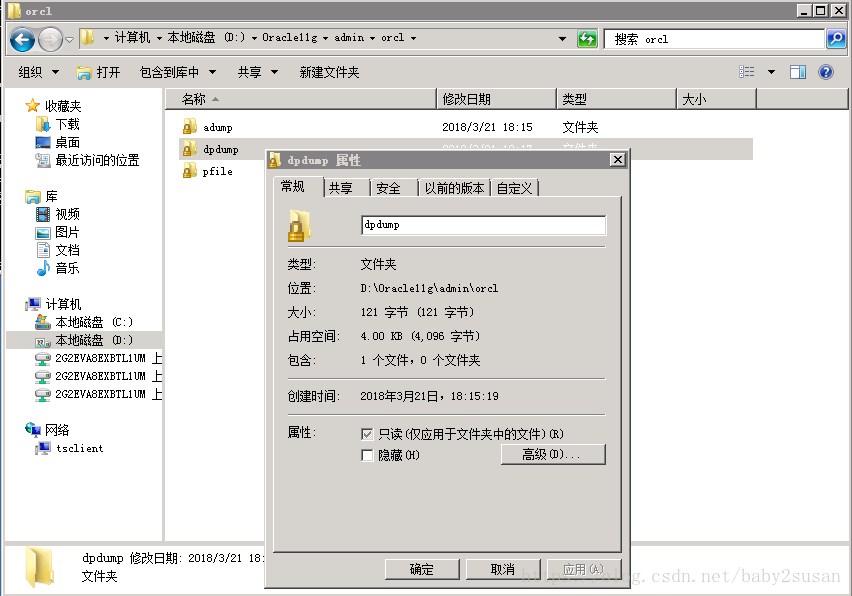Select the adump folder icon
Image resolution: width=852 pixels, height=596 pixels.
(190, 127)
